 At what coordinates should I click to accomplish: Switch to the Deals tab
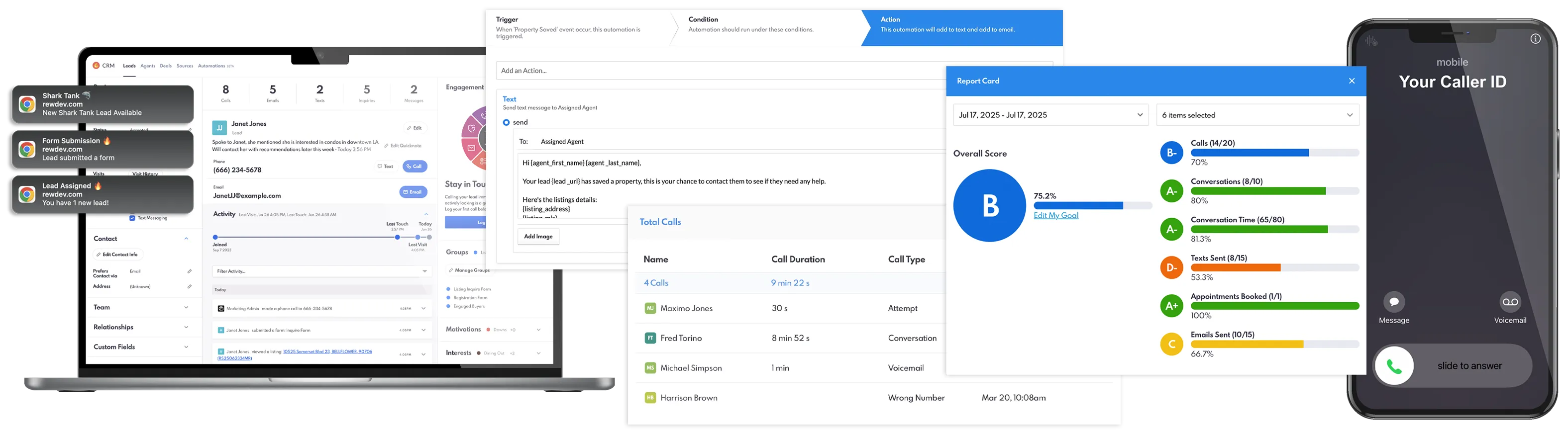pyautogui.click(x=166, y=66)
